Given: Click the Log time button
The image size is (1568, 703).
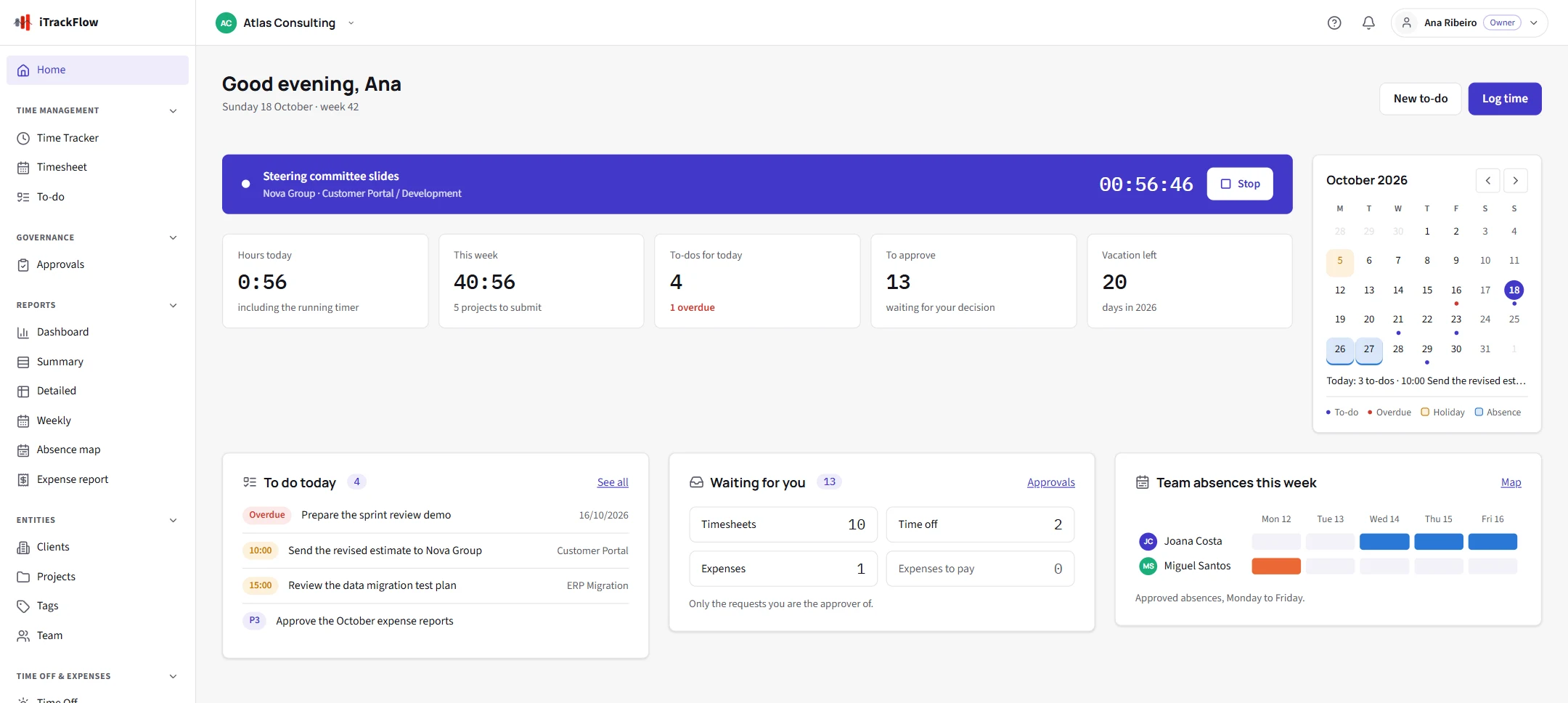Looking at the screenshot, I should (x=1505, y=99).
